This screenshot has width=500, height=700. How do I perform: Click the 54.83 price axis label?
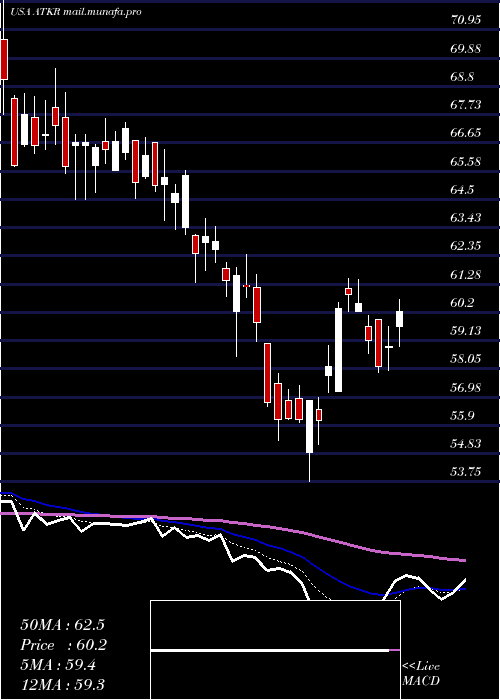(x=466, y=444)
